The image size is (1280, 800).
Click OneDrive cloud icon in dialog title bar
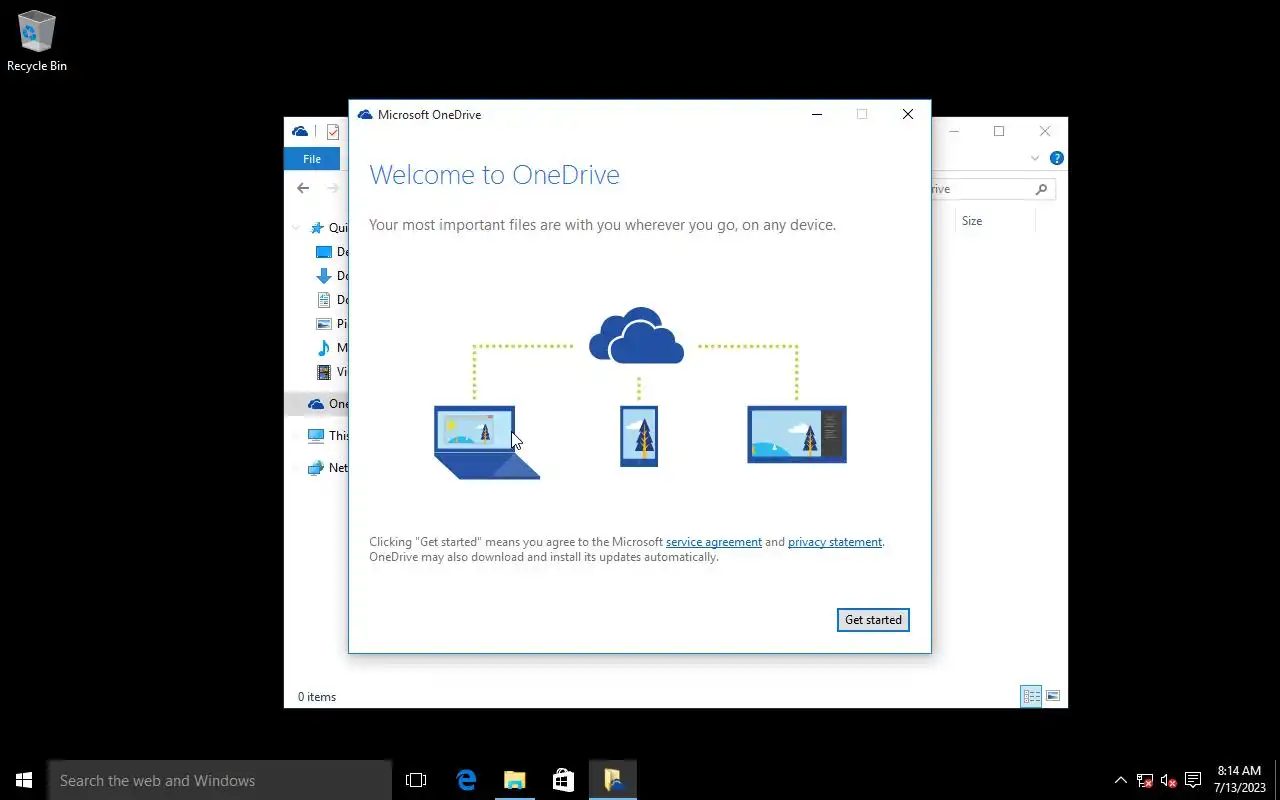pos(365,115)
